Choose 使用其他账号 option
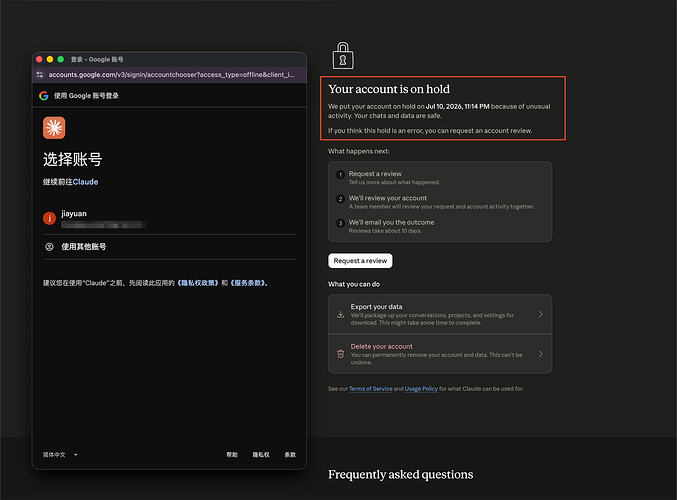The width and height of the screenshot is (677, 500). pos(169,247)
